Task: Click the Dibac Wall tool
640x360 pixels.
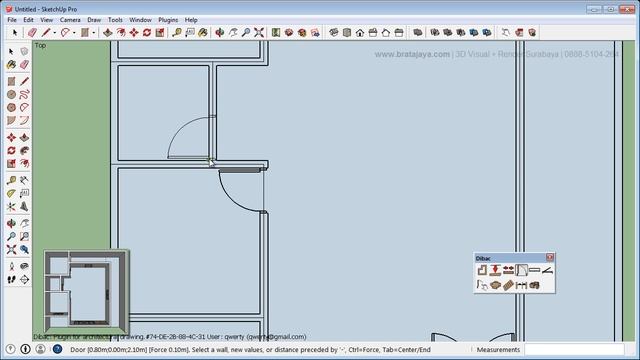Action: (482, 270)
